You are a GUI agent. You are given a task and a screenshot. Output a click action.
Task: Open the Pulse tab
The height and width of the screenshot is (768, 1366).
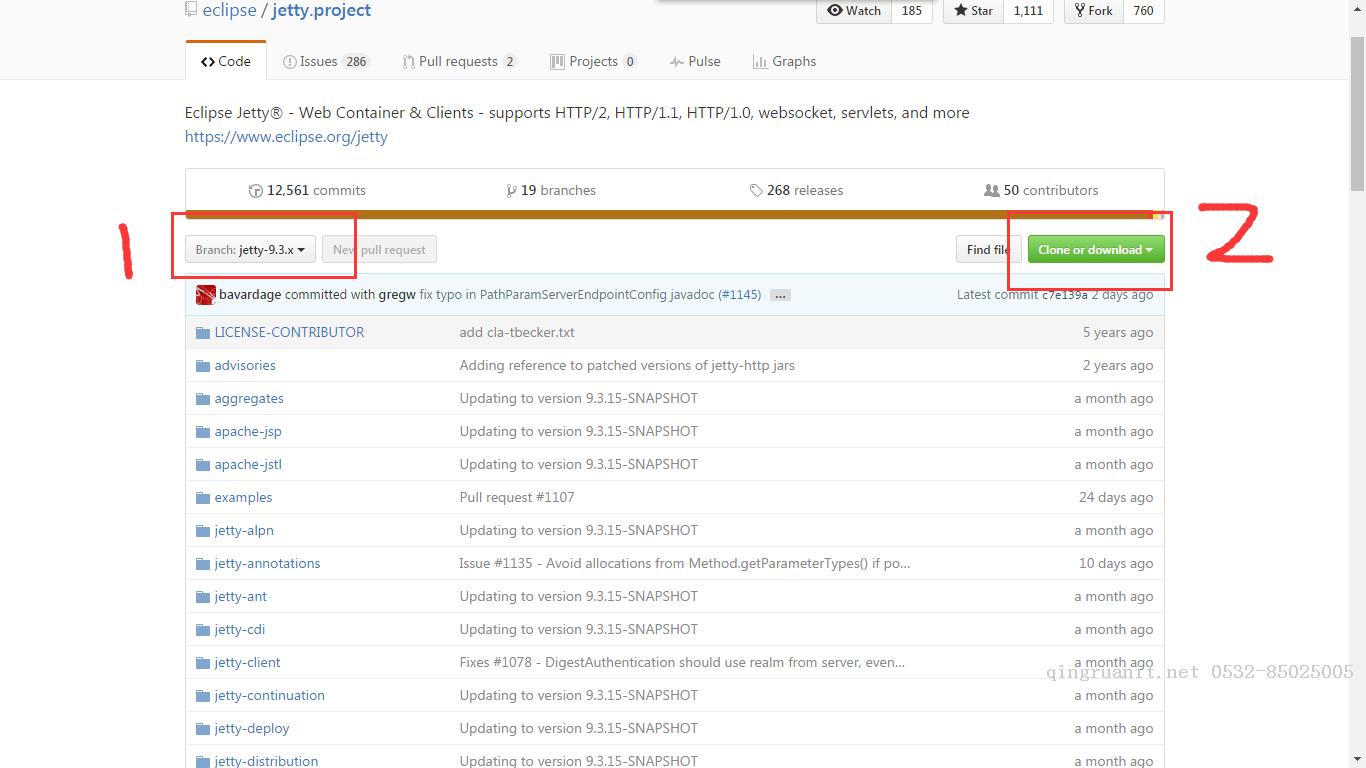pyautogui.click(x=695, y=61)
